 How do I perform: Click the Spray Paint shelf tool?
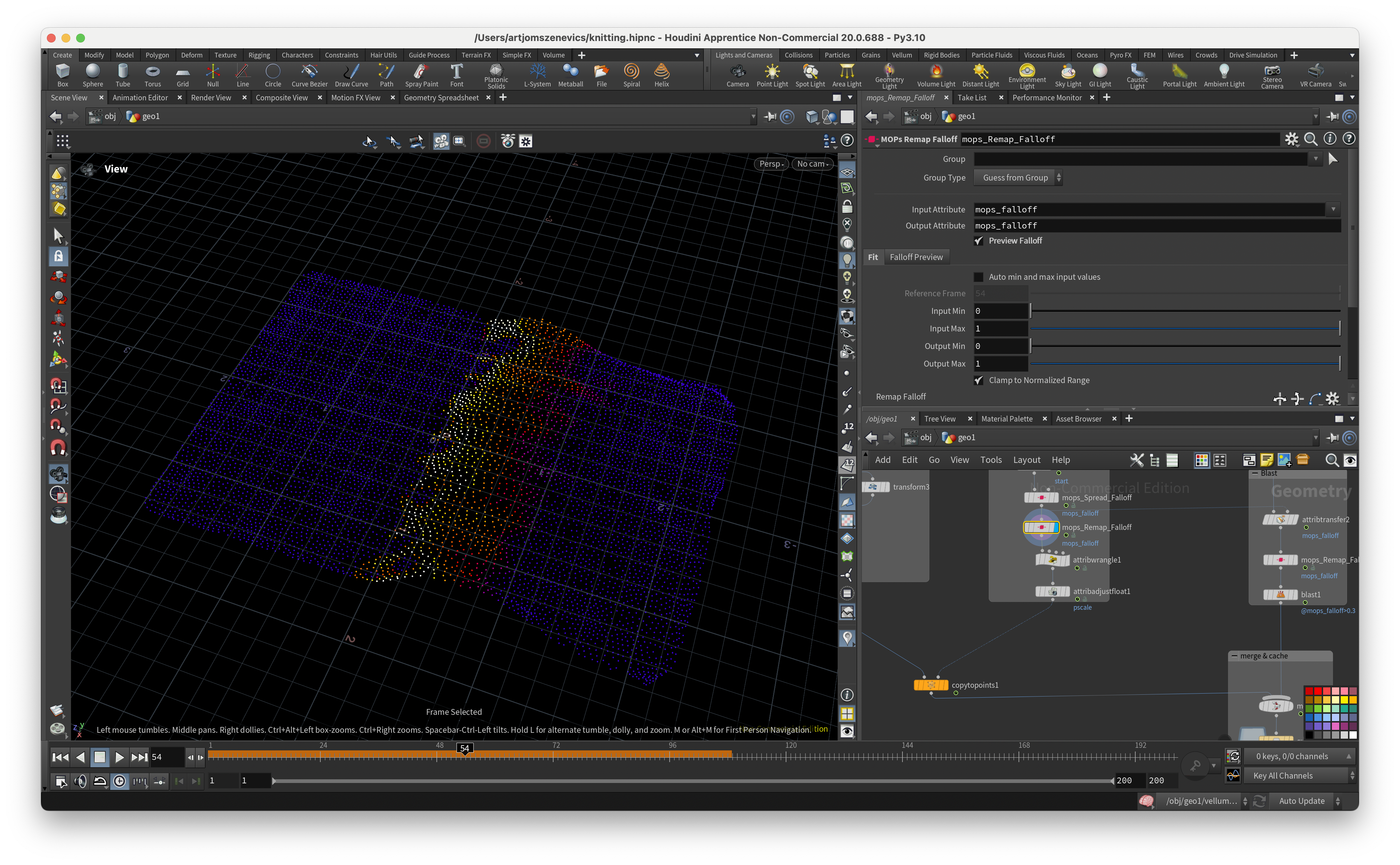(421, 74)
